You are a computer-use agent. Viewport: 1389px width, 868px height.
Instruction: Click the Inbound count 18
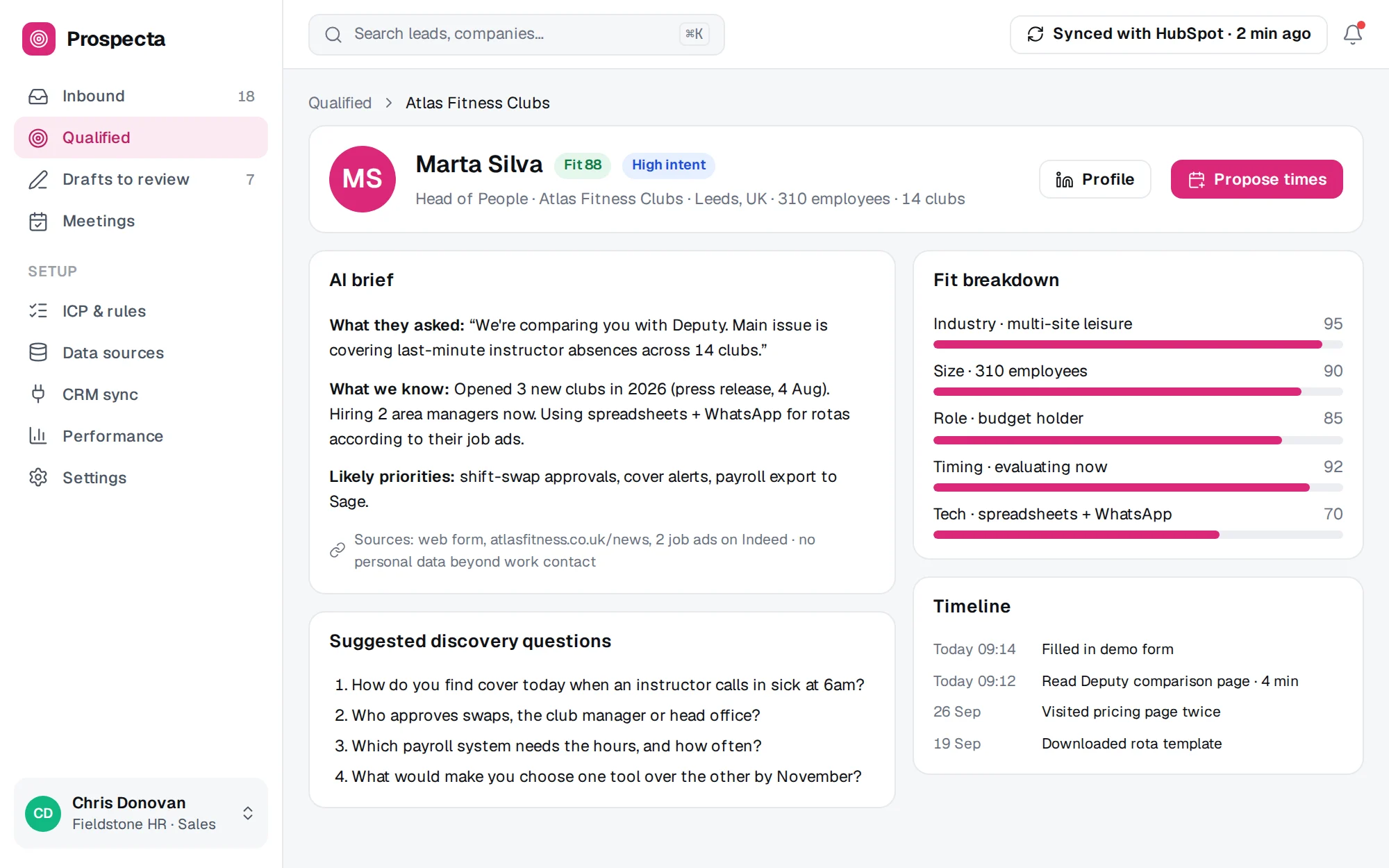click(246, 96)
